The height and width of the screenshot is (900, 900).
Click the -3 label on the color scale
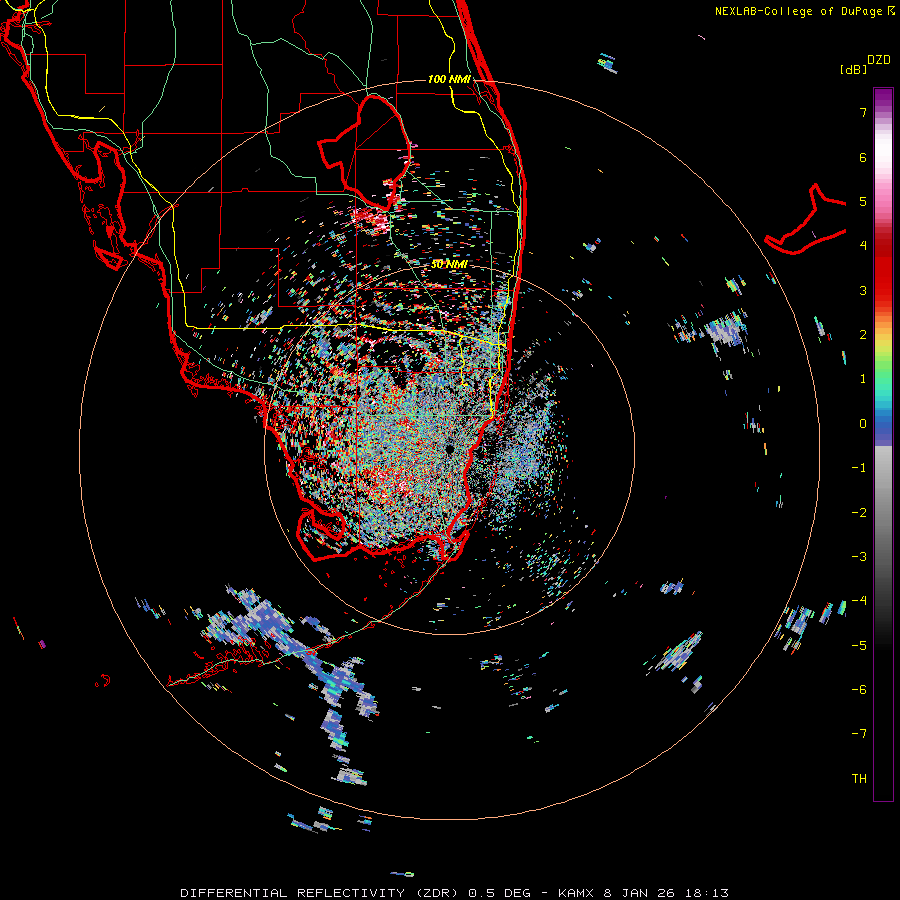(x=859, y=556)
